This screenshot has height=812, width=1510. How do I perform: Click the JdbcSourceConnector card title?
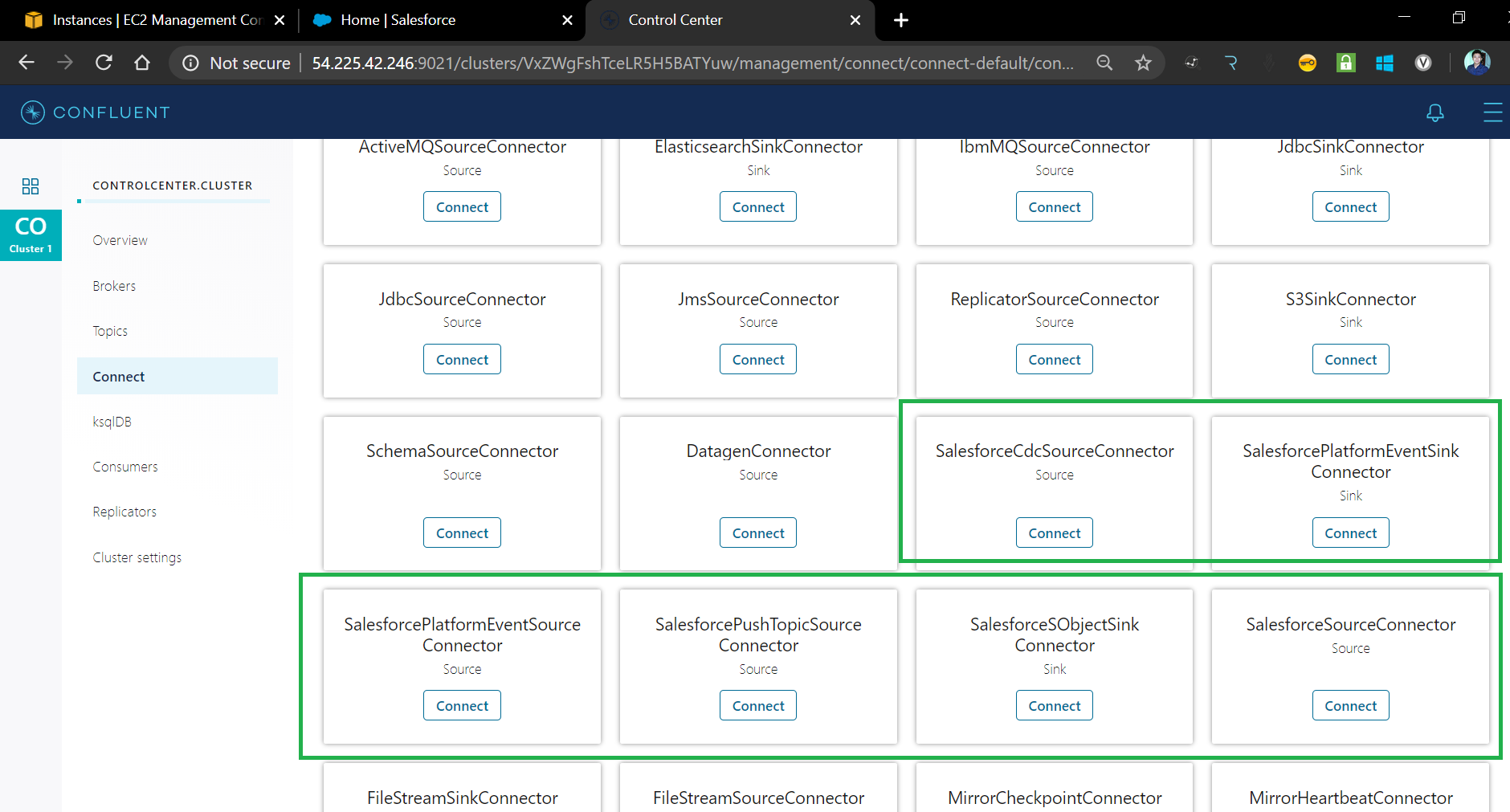pos(462,299)
